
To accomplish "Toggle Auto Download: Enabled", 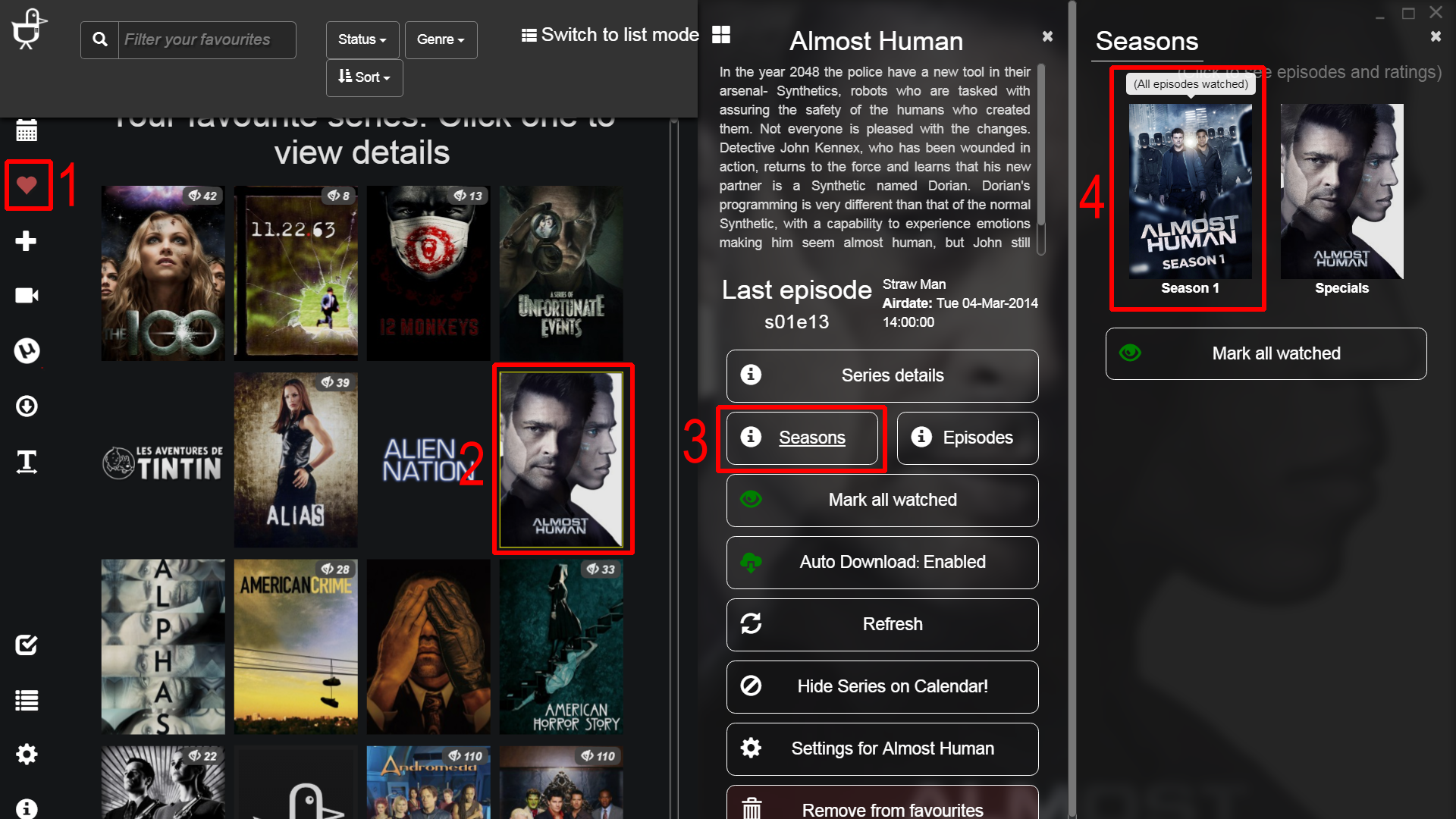I will pyautogui.click(x=882, y=562).
